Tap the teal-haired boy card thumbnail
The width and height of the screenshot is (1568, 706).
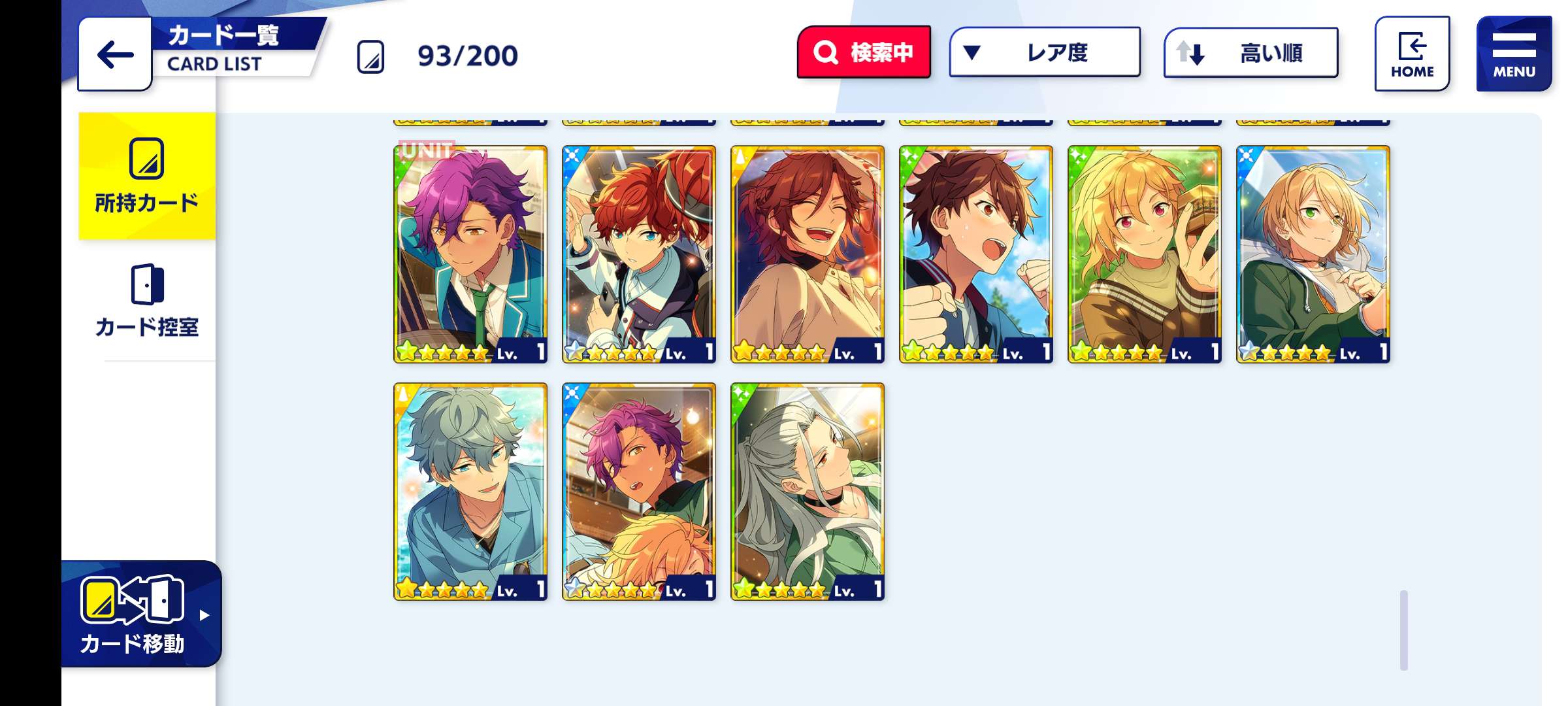[x=470, y=492]
